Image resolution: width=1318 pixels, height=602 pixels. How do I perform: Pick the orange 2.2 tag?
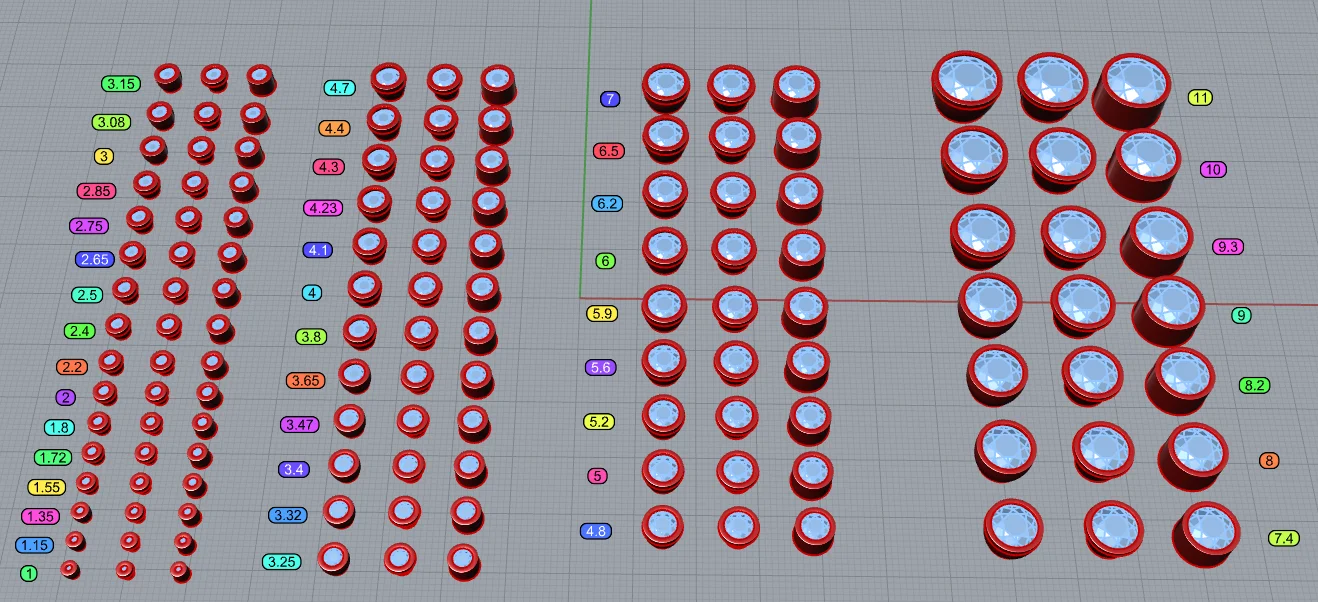click(x=73, y=367)
